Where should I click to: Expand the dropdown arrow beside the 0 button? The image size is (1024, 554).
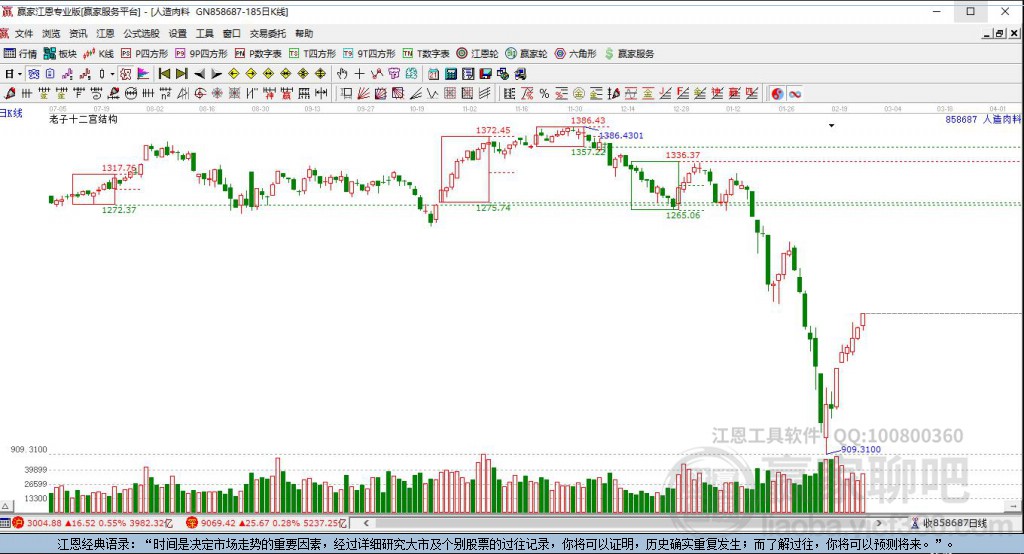[x=112, y=74]
